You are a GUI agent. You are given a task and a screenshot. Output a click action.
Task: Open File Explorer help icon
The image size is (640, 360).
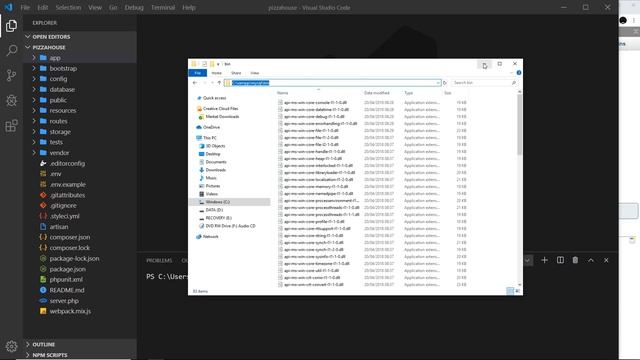click(519, 73)
